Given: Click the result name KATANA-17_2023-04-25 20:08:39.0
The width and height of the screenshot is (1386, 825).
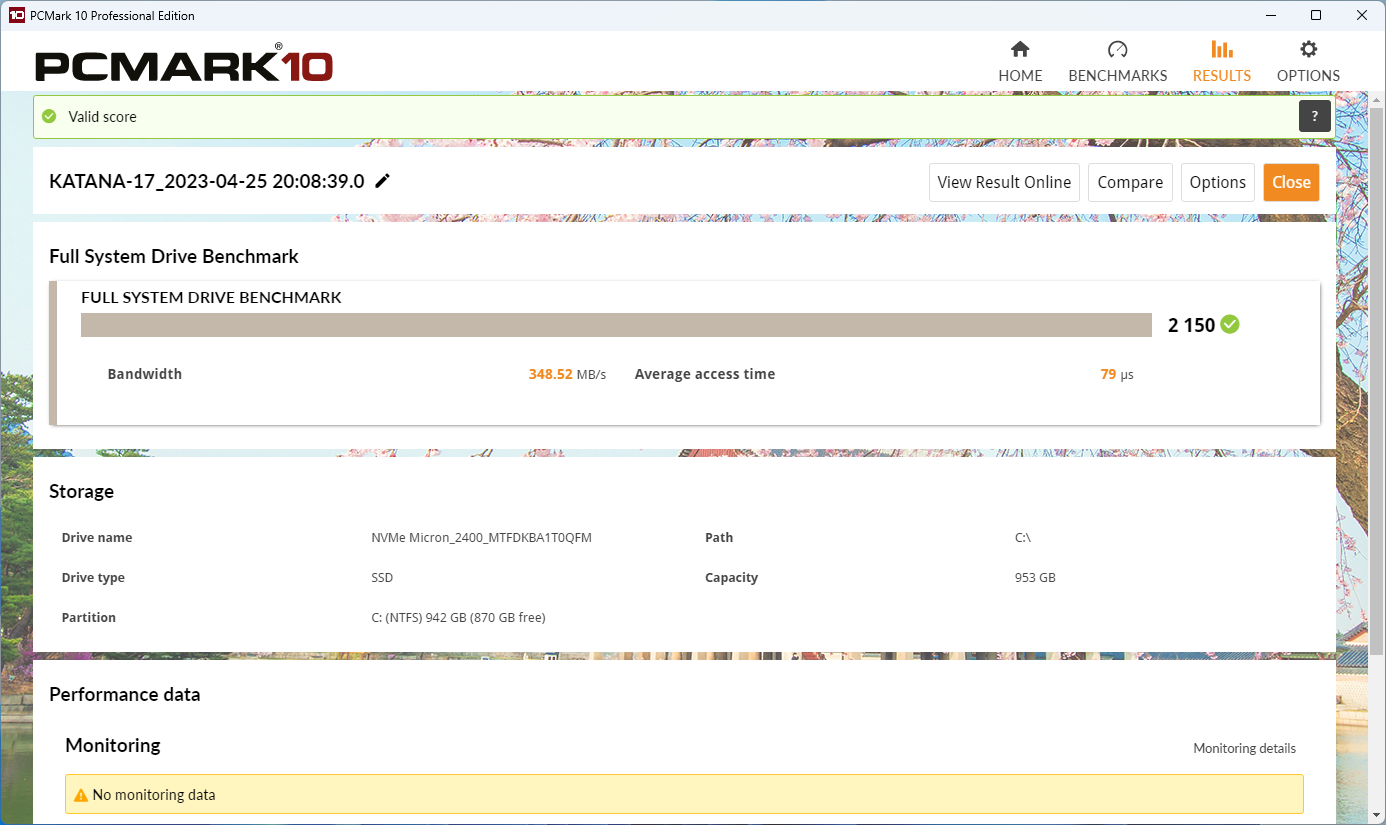Looking at the screenshot, I should click(x=207, y=182).
